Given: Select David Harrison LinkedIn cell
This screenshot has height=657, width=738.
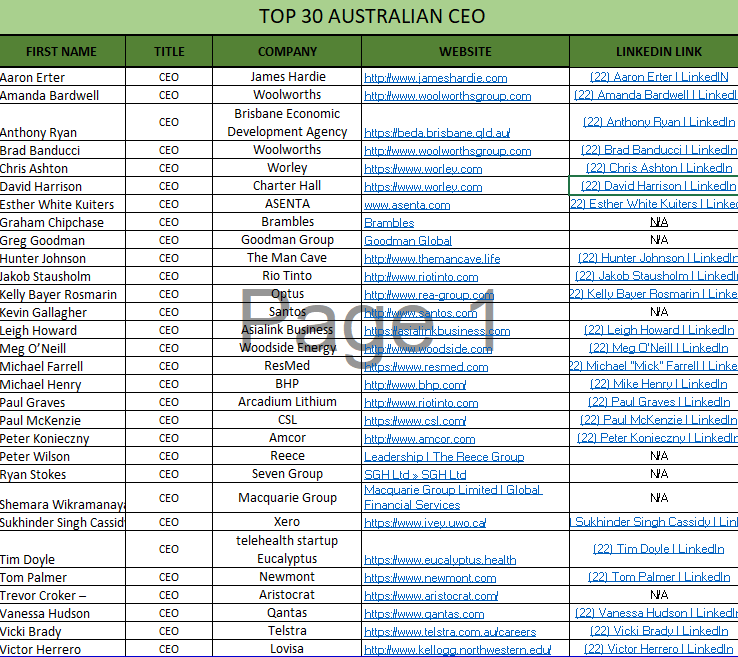Looking at the screenshot, I should tap(654, 186).
